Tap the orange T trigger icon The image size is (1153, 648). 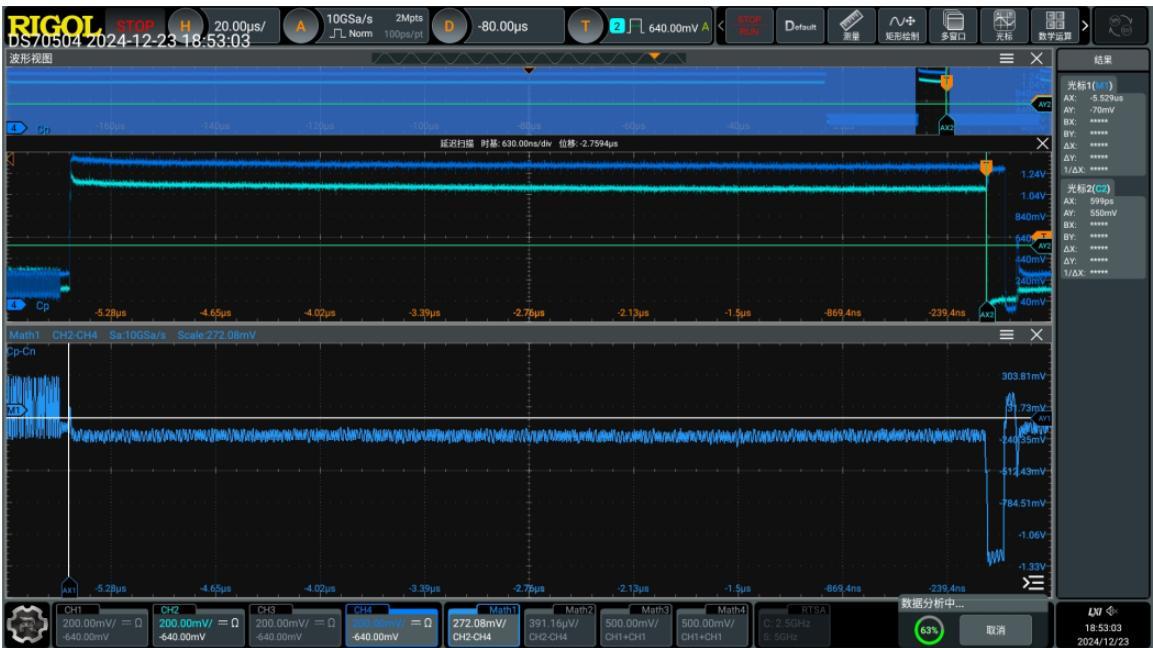(x=585, y=26)
